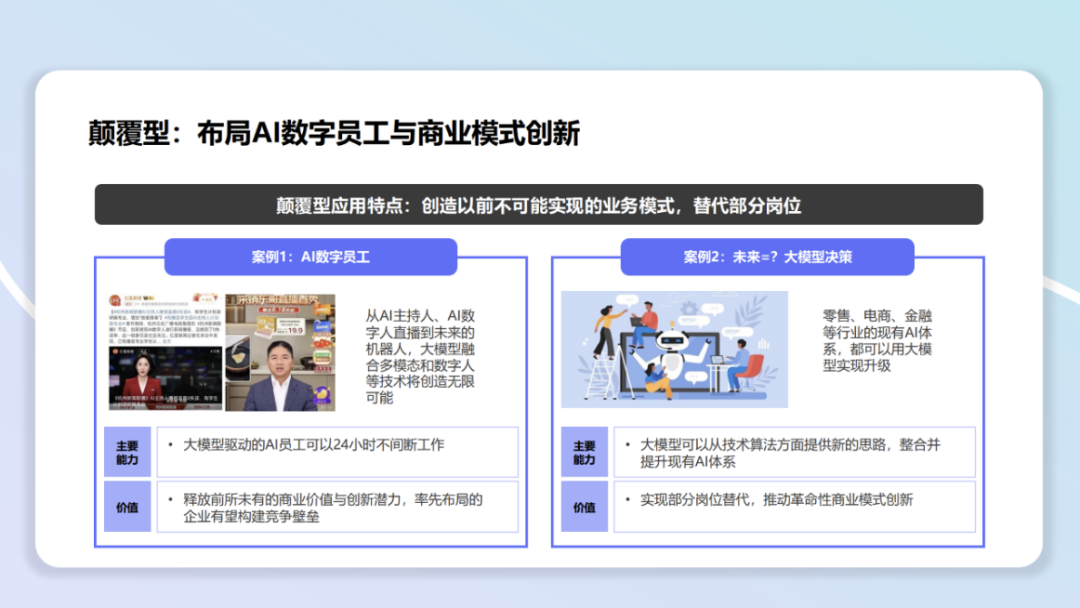Click the robot teamwork illustration
This screenshot has height=608, width=1080.
pos(674,349)
